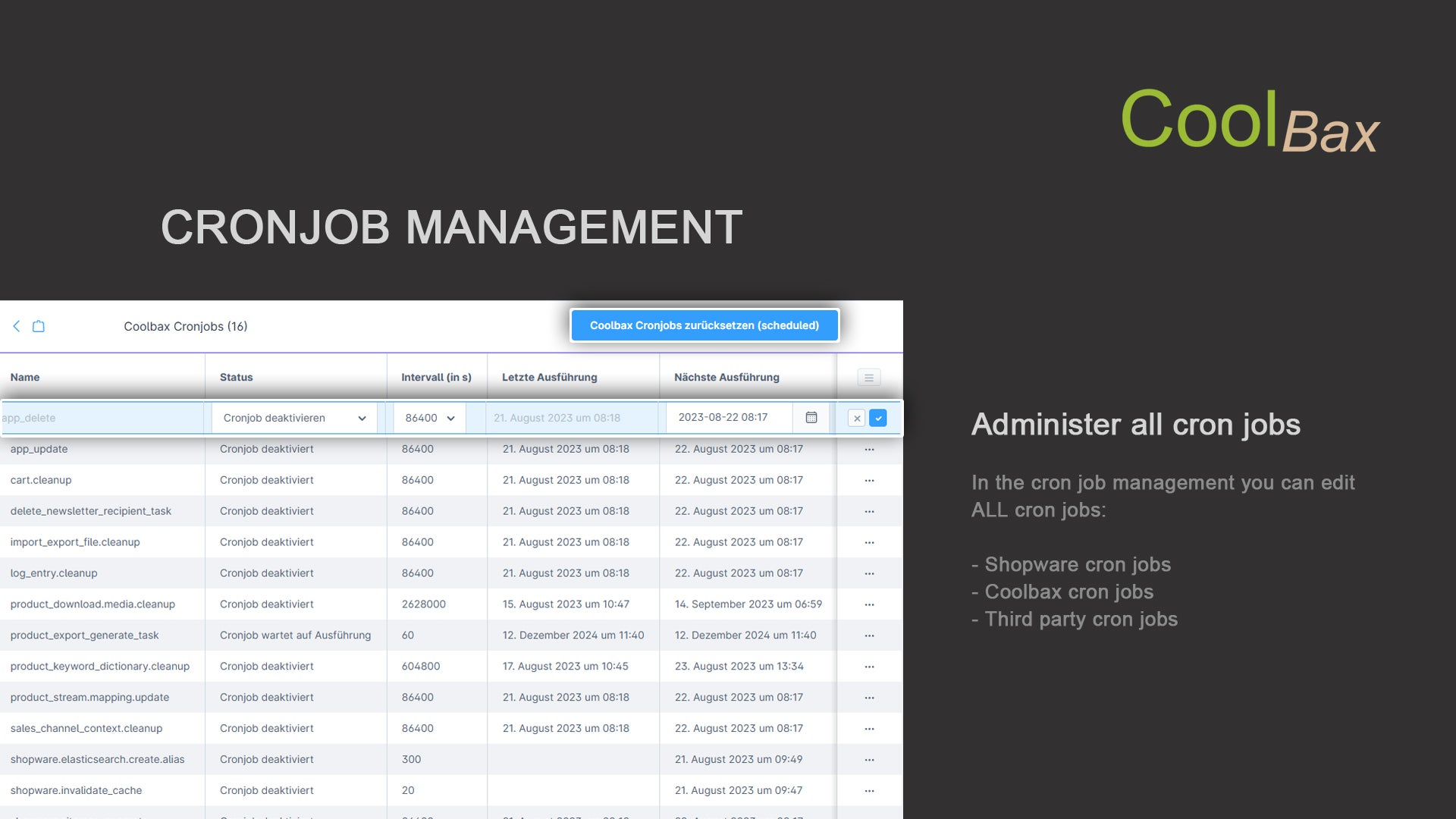Click the disabled last execution date field

(572, 418)
